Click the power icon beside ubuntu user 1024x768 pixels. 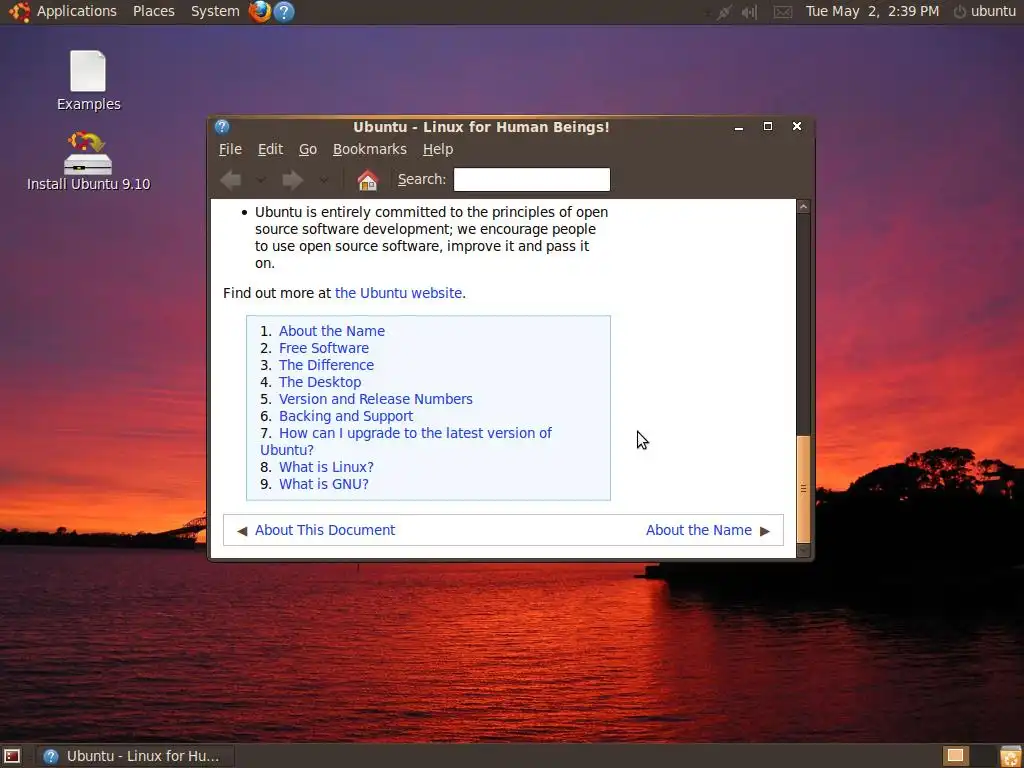point(959,12)
